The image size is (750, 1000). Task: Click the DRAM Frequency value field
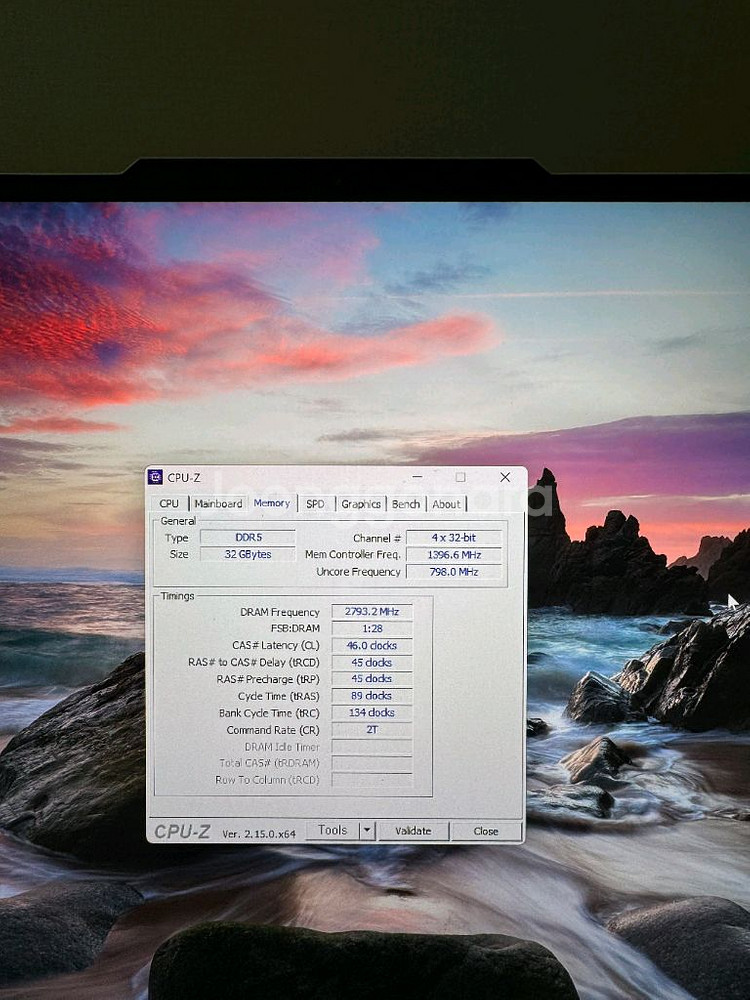pos(371,612)
